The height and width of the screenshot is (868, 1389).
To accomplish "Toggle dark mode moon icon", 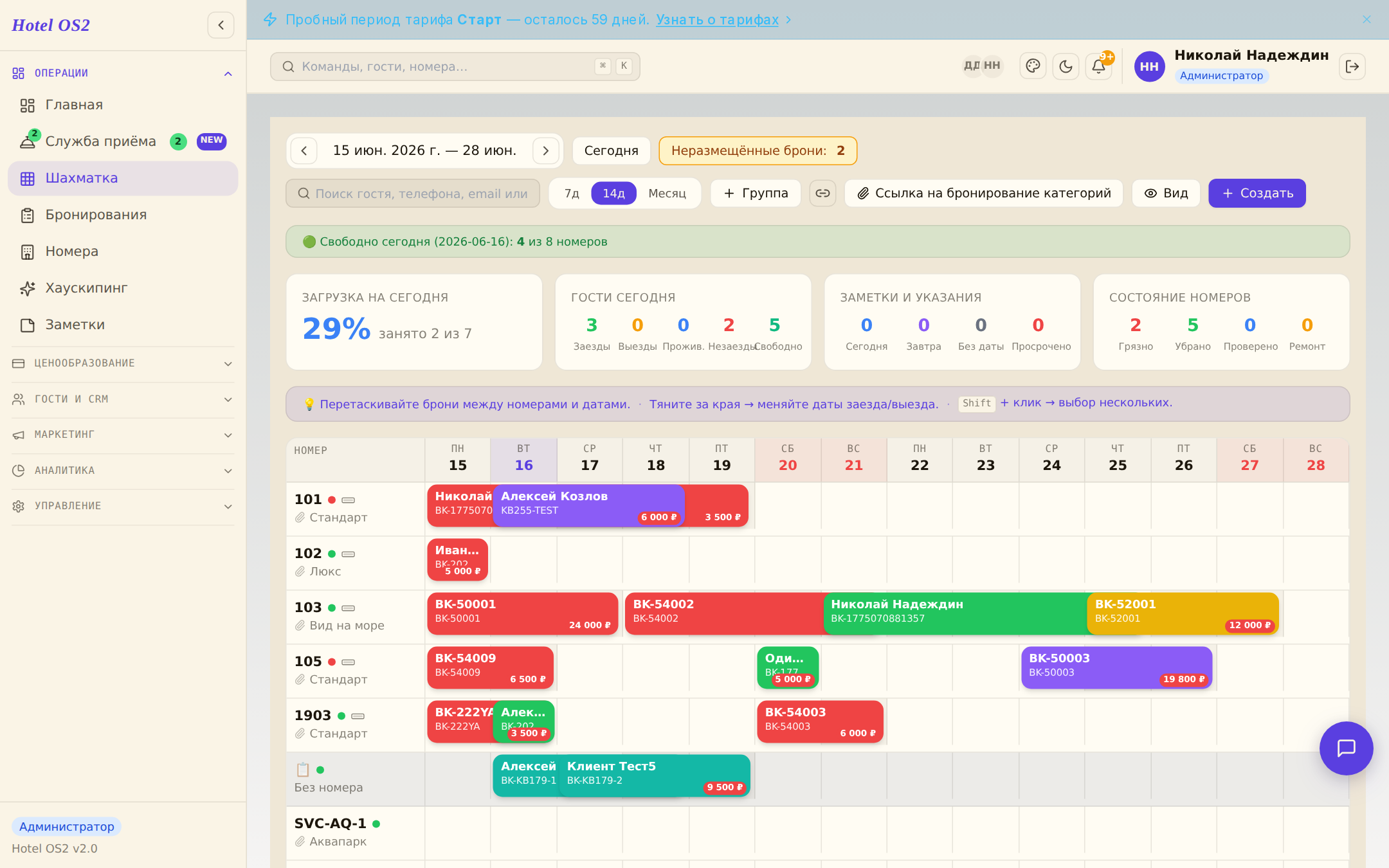I will click(x=1066, y=66).
